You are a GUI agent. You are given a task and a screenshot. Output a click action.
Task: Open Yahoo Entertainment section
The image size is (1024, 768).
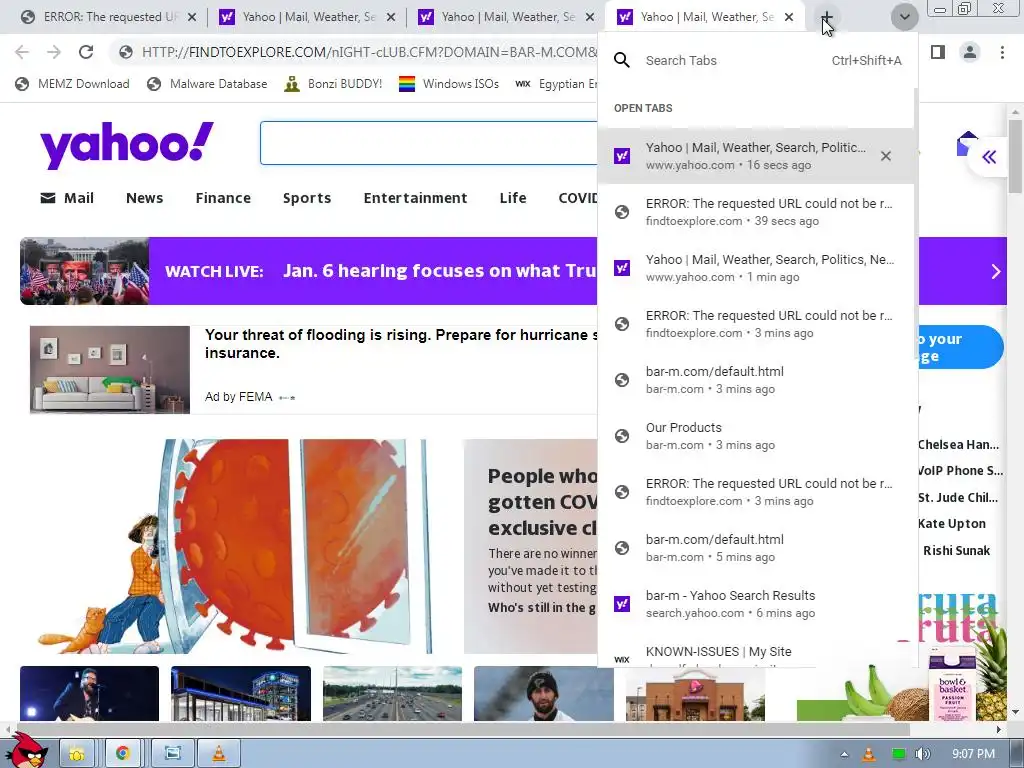415,198
